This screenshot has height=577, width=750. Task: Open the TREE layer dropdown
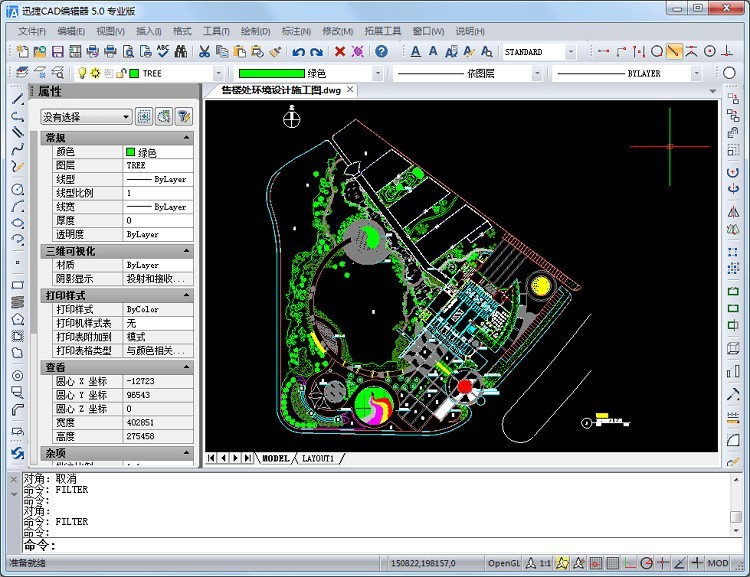(x=218, y=74)
